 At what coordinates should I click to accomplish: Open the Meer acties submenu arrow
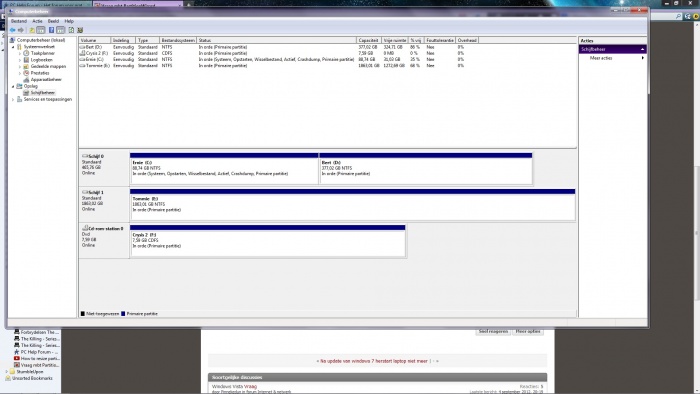coord(643,58)
